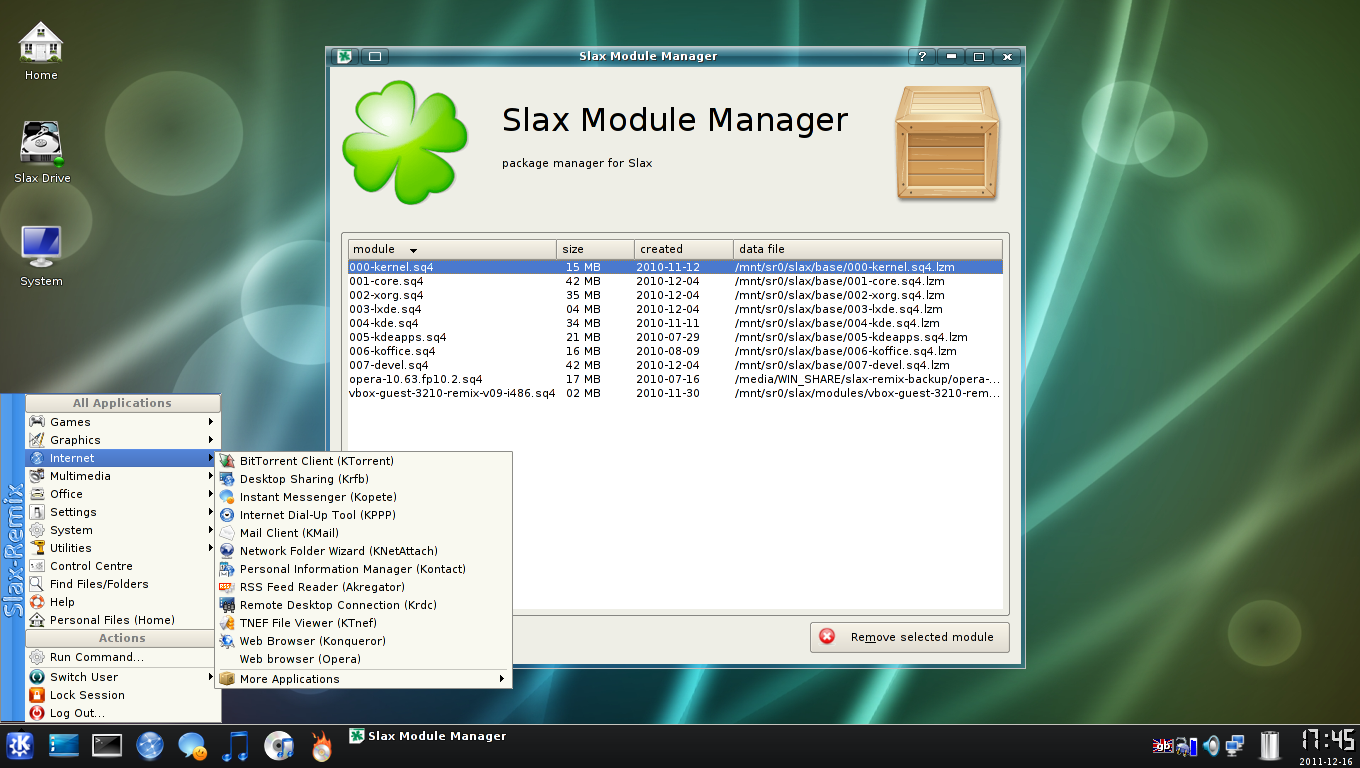This screenshot has height=768, width=1360.
Task: Launch TNEF File Viewer (KTnef)
Action: coord(364,623)
